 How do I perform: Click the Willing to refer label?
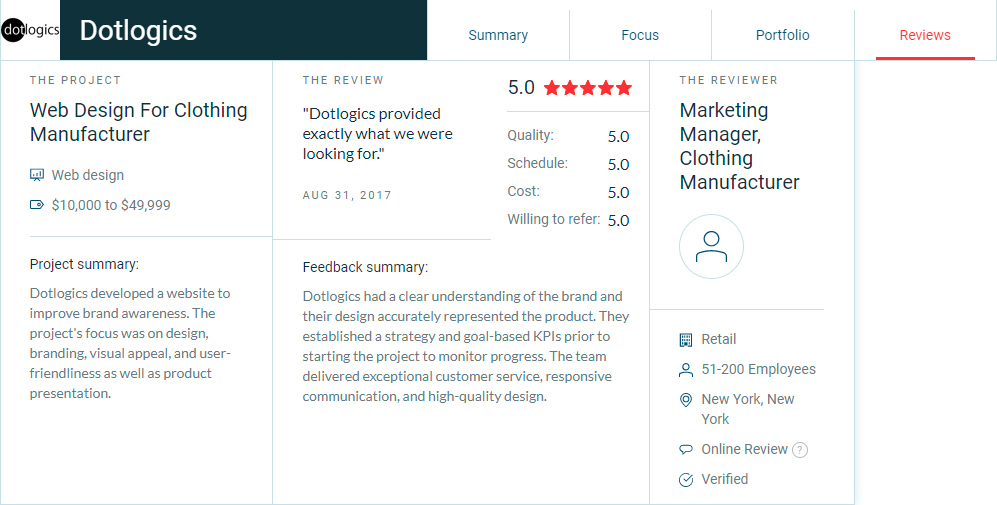tap(553, 219)
